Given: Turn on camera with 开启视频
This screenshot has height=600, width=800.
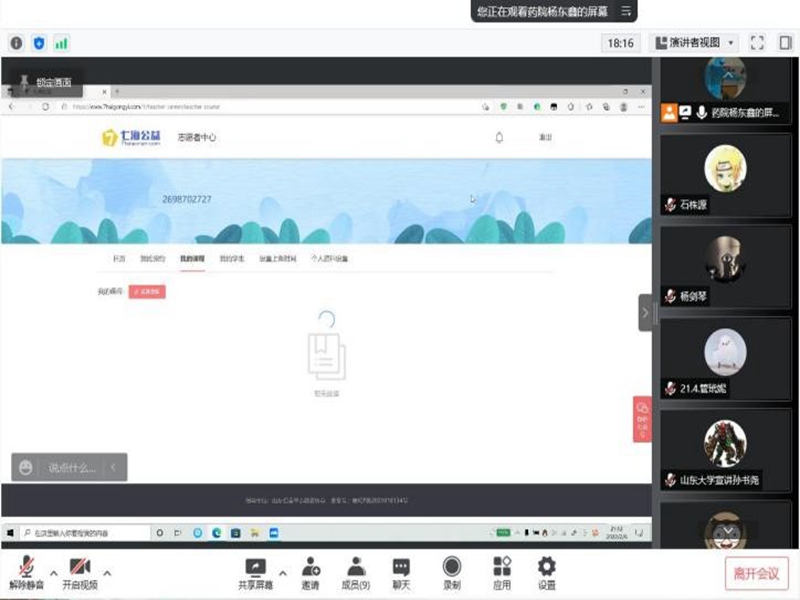Looking at the screenshot, I should click(x=79, y=572).
